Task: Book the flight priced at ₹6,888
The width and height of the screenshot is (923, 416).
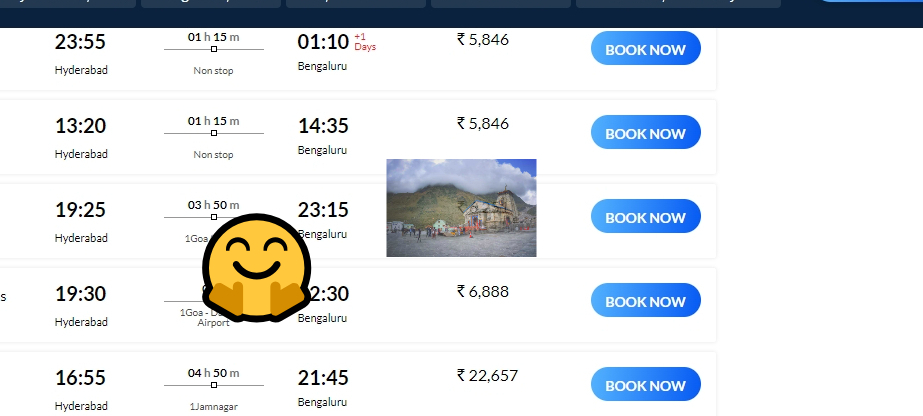Action: [646, 301]
